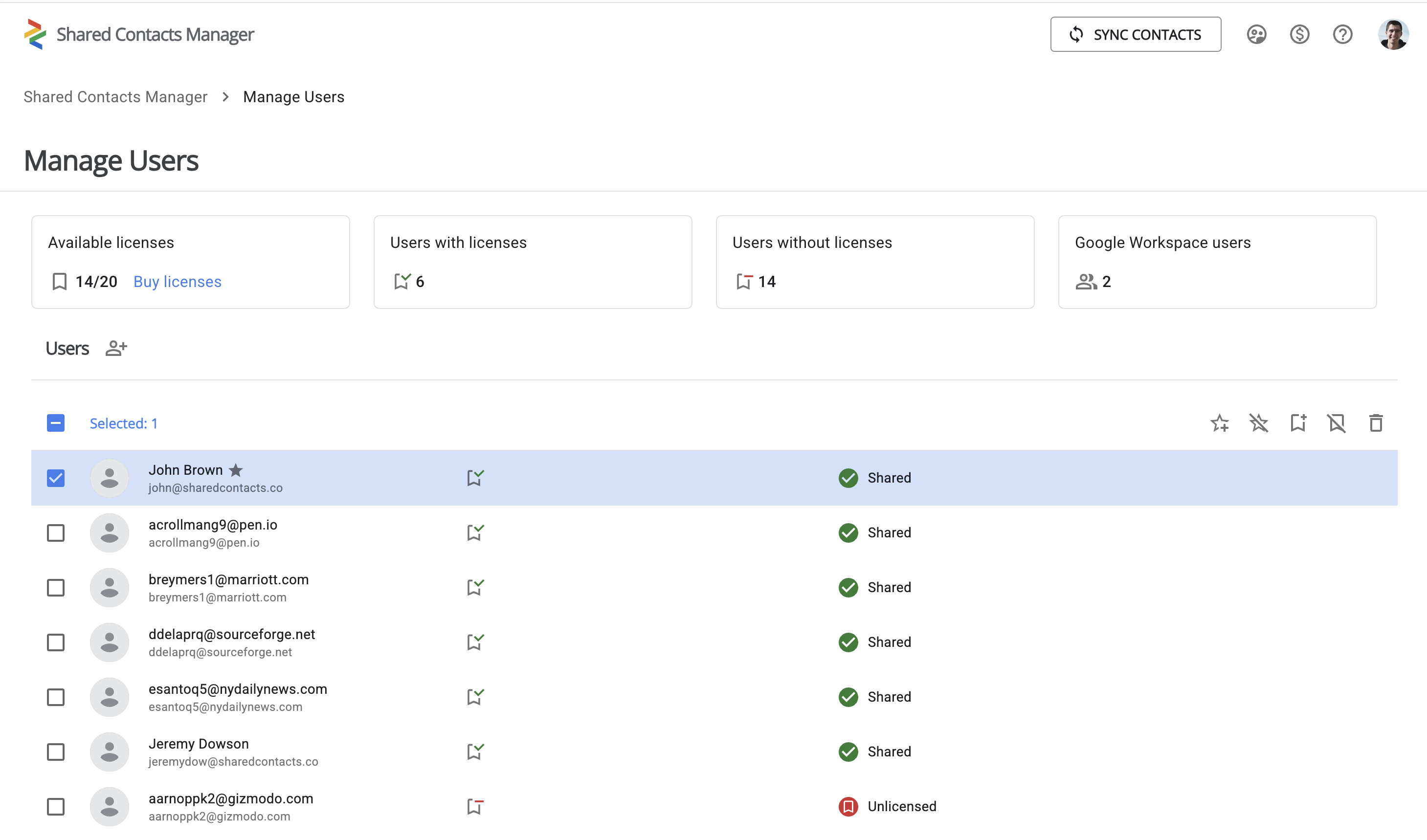Select Jeremy Dowson's row checkbox
This screenshot has width=1427, height=840.
coord(55,752)
